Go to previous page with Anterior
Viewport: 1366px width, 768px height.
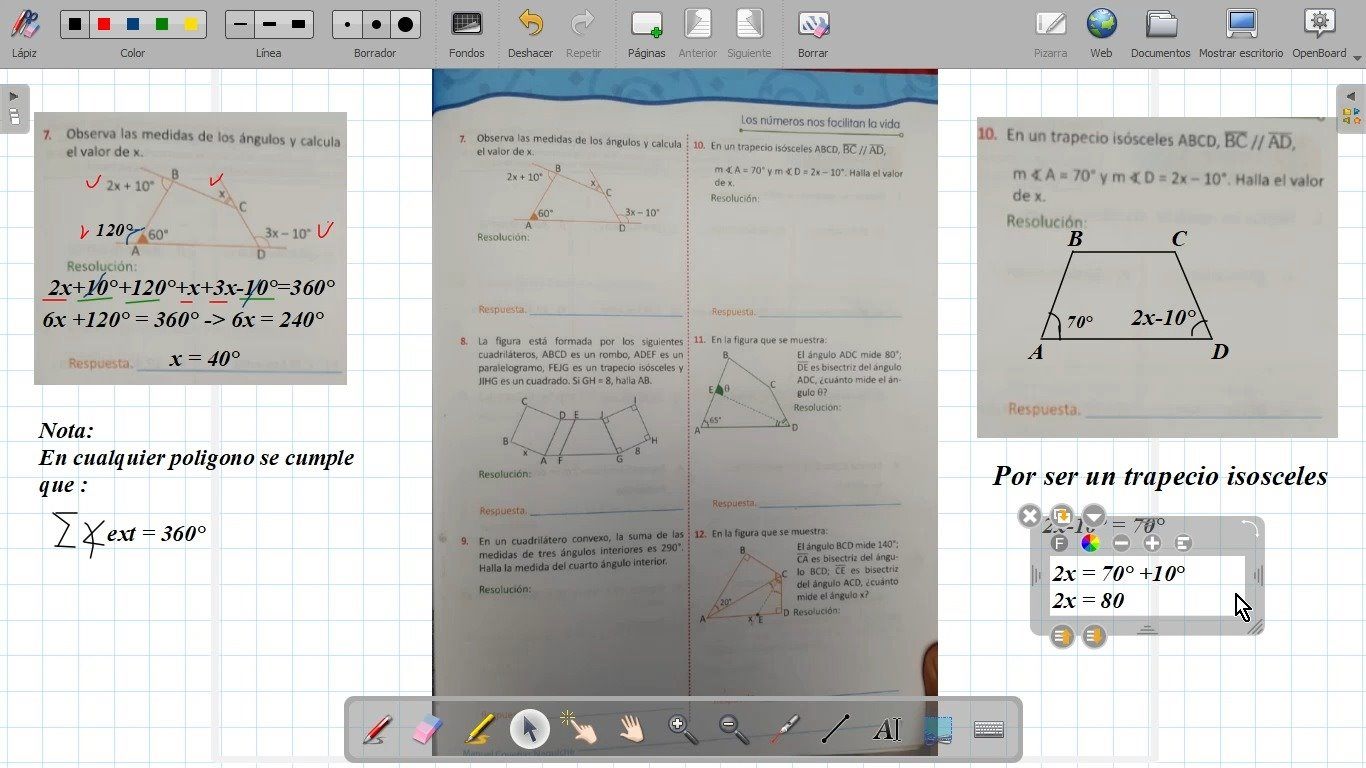pos(697,33)
